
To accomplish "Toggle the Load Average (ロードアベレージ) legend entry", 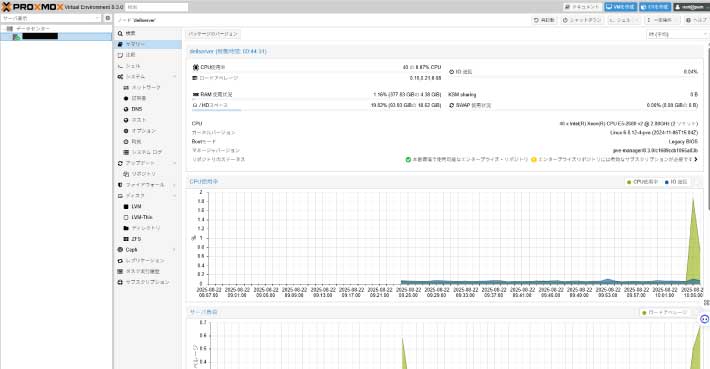I will point(664,312).
